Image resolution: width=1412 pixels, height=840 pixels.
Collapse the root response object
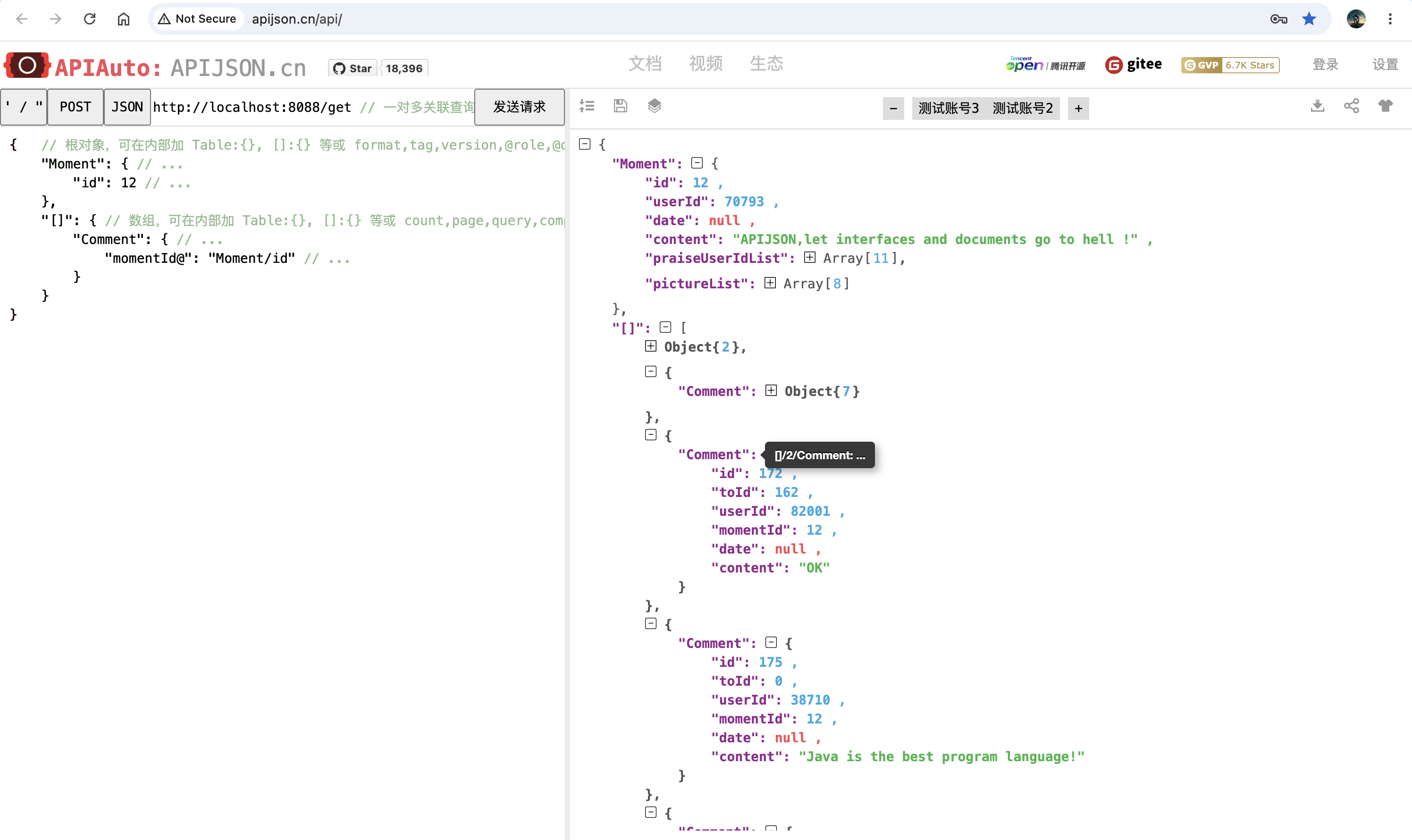pos(585,144)
